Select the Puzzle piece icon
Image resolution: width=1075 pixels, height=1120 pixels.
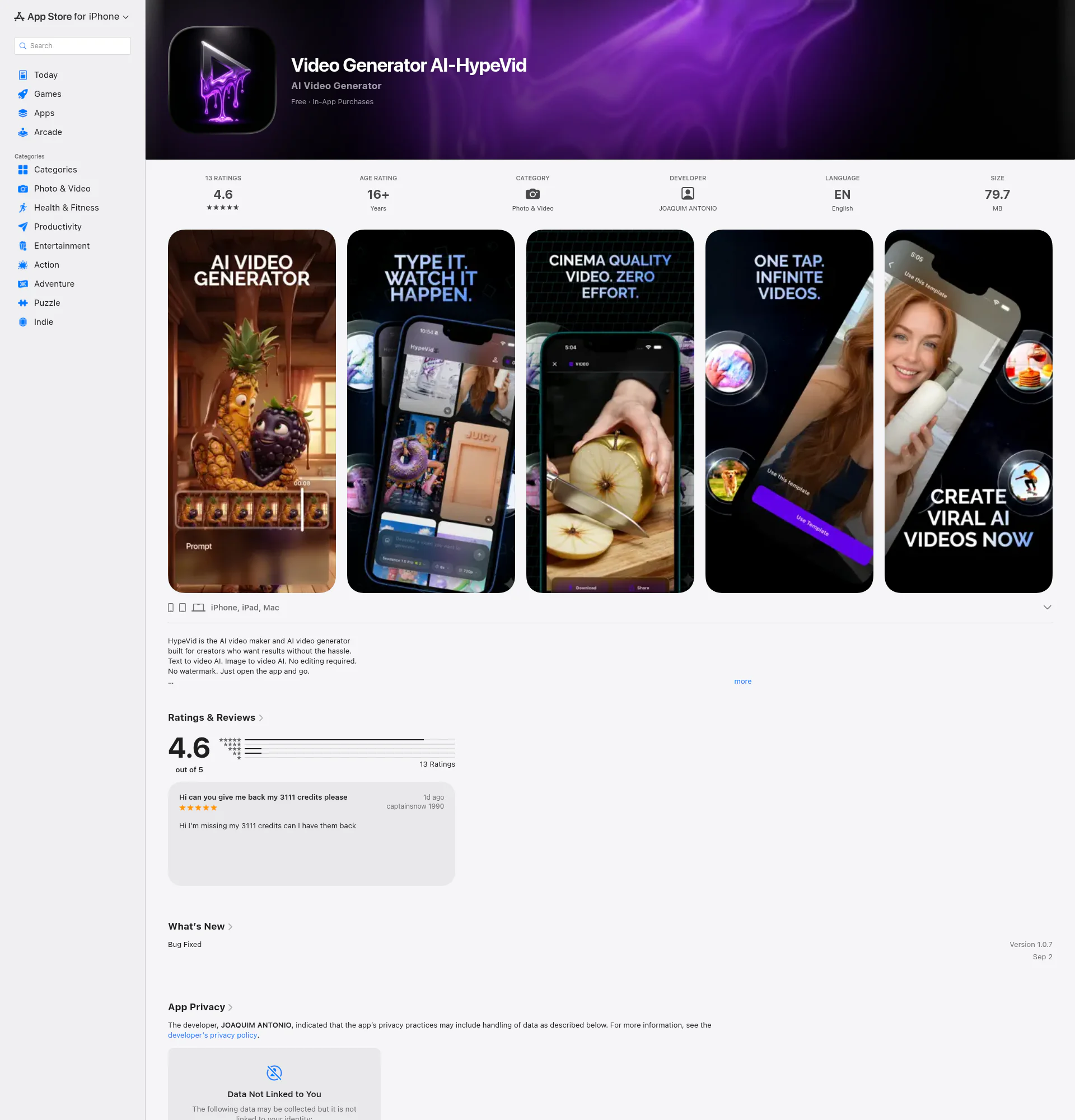tap(23, 303)
